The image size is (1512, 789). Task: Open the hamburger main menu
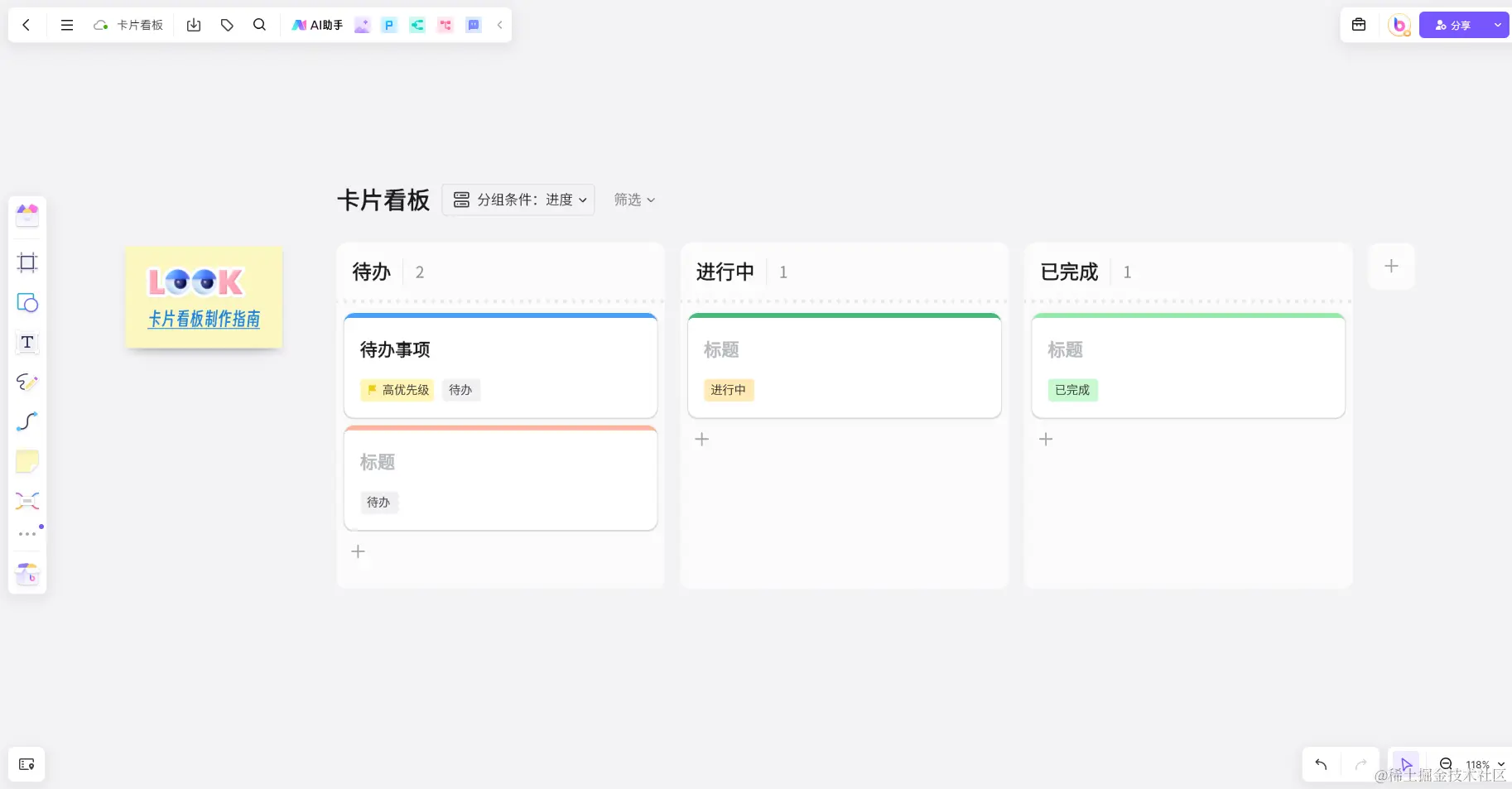click(67, 25)
